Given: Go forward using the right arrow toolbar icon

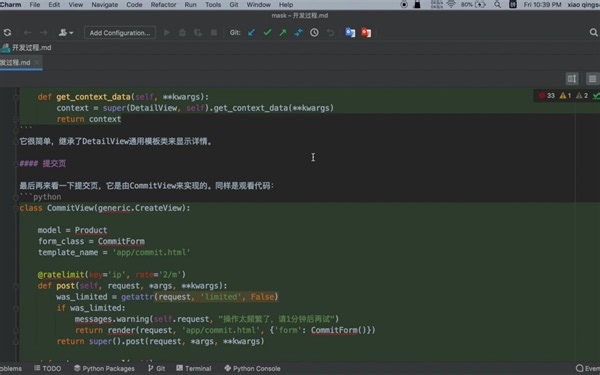Looking at the screenshot, I should (44, 33).
